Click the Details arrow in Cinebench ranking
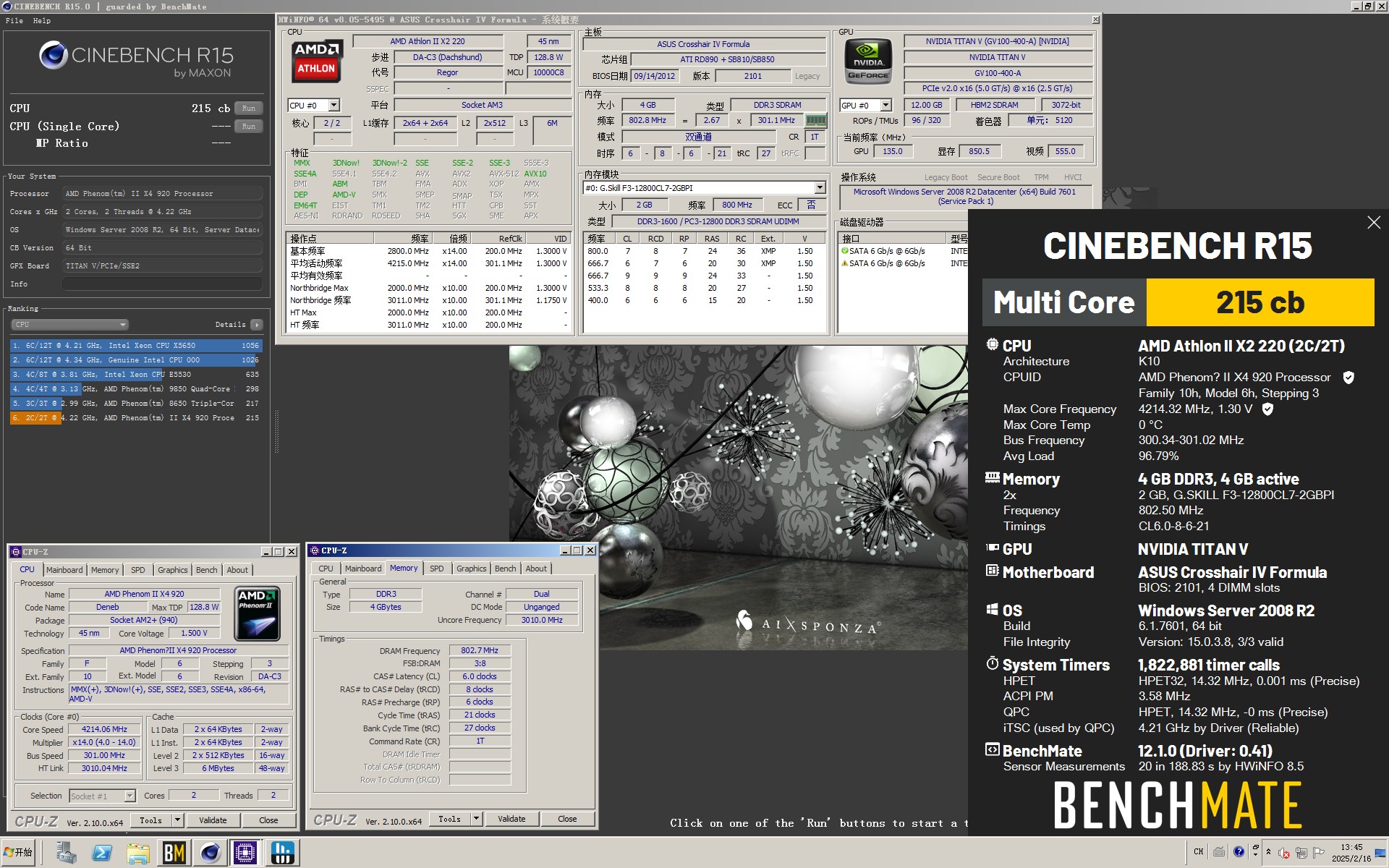The height and width of the screenshot is (868, 1389). (257, 325)
